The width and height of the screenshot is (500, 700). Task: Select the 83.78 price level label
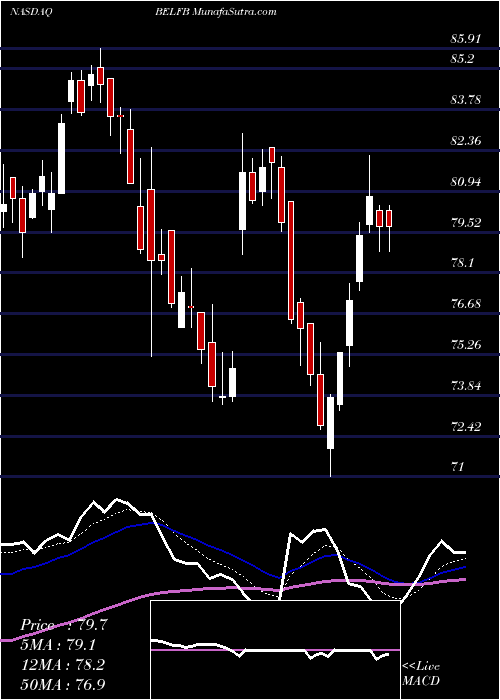point(466,100)
